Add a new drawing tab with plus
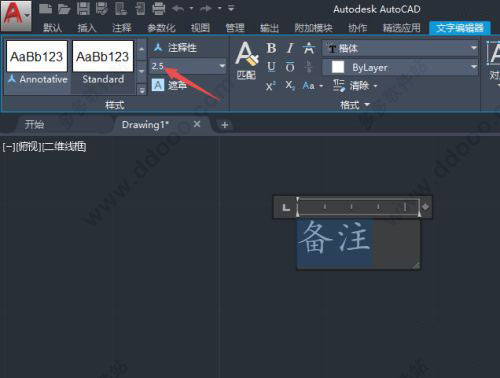The height and width of the screenshot is (378, 500). pos(224,125)
